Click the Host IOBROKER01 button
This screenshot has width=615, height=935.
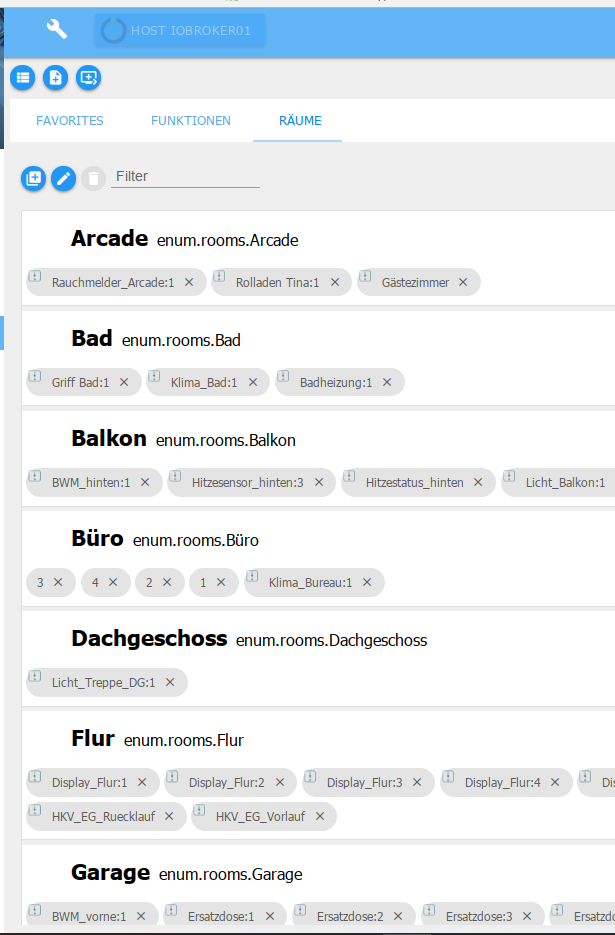[180, 30]
